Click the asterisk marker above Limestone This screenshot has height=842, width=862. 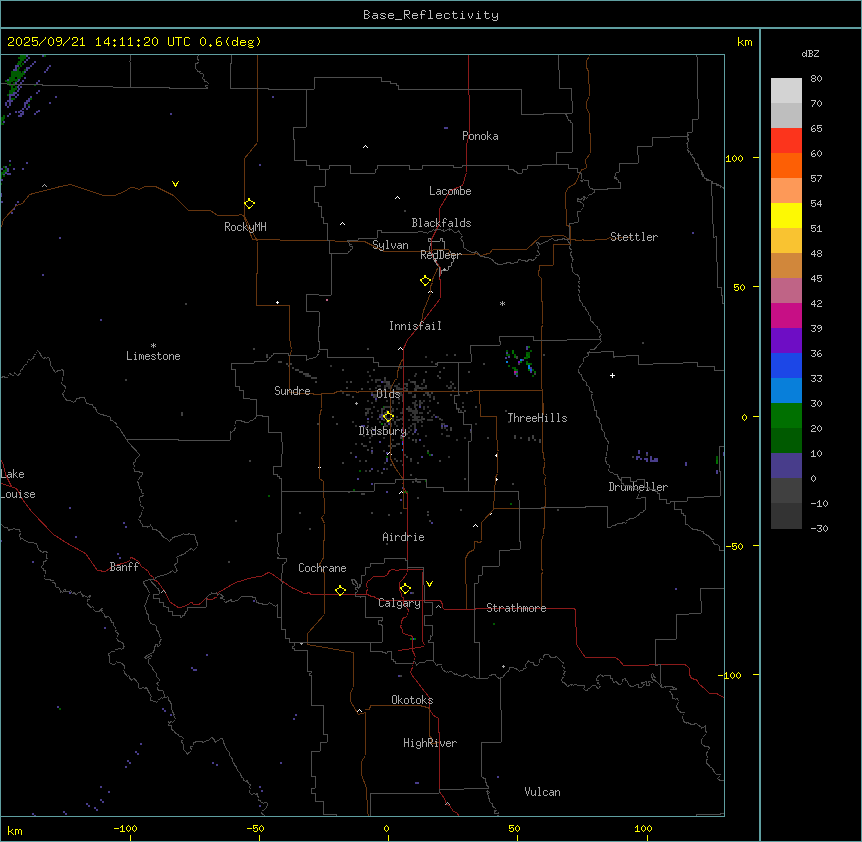(x=153, y=345)
